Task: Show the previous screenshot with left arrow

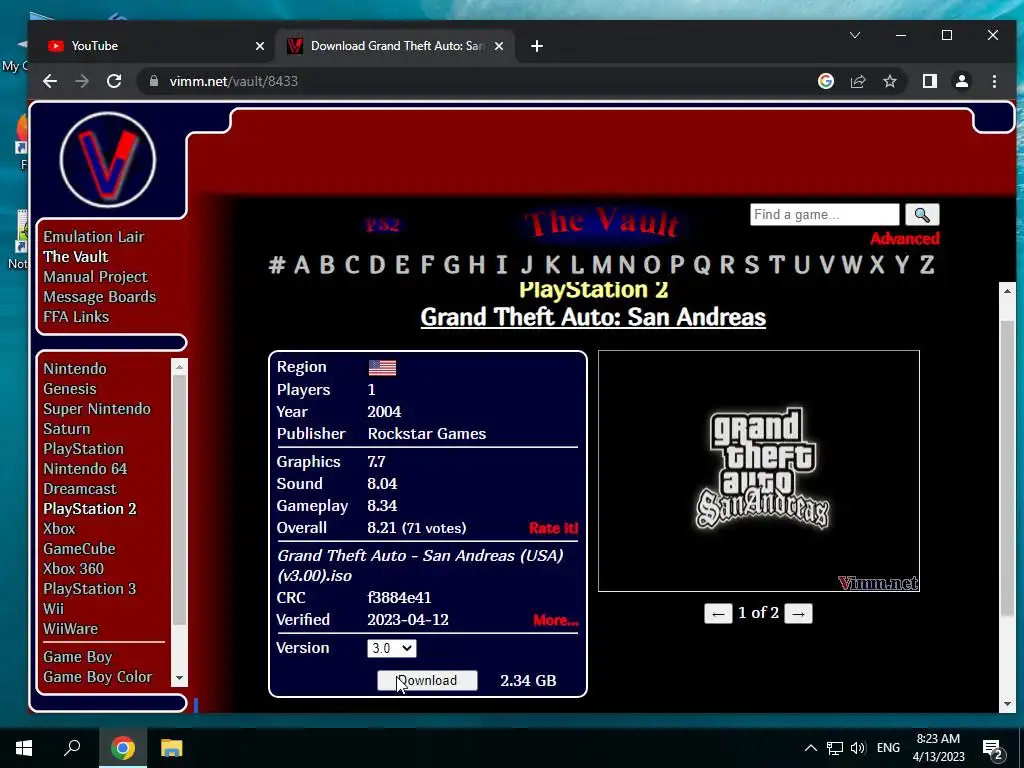Action: coord(718,613)
